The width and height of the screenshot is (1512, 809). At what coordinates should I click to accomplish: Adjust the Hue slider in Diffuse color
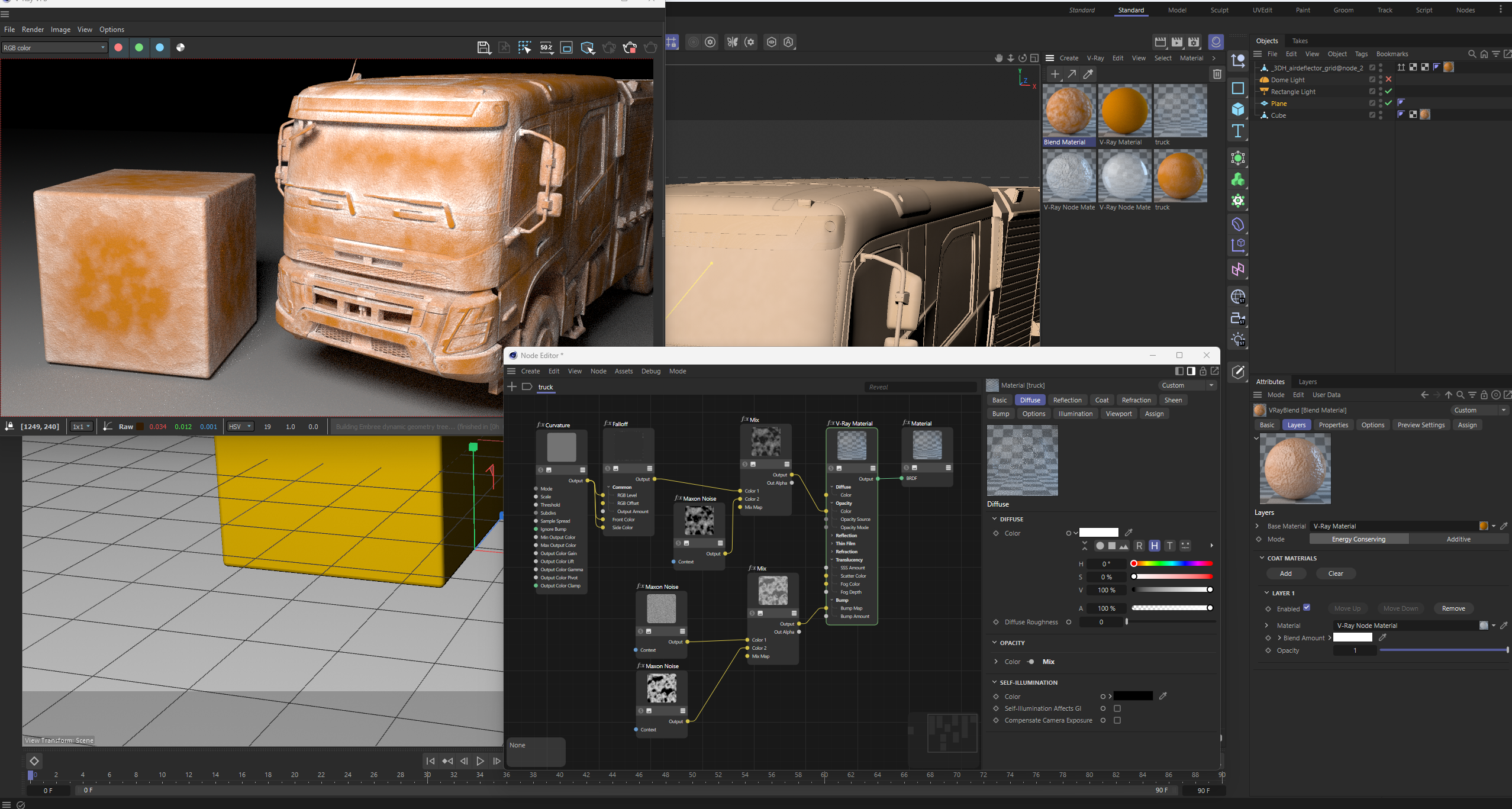coord(1172,563)
